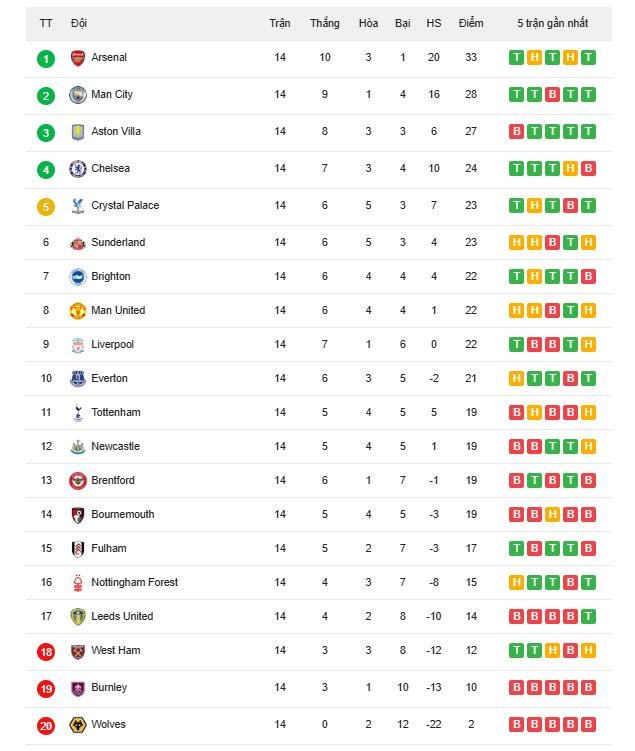Open the Nottingham Forest team page

tap(134, 583)
